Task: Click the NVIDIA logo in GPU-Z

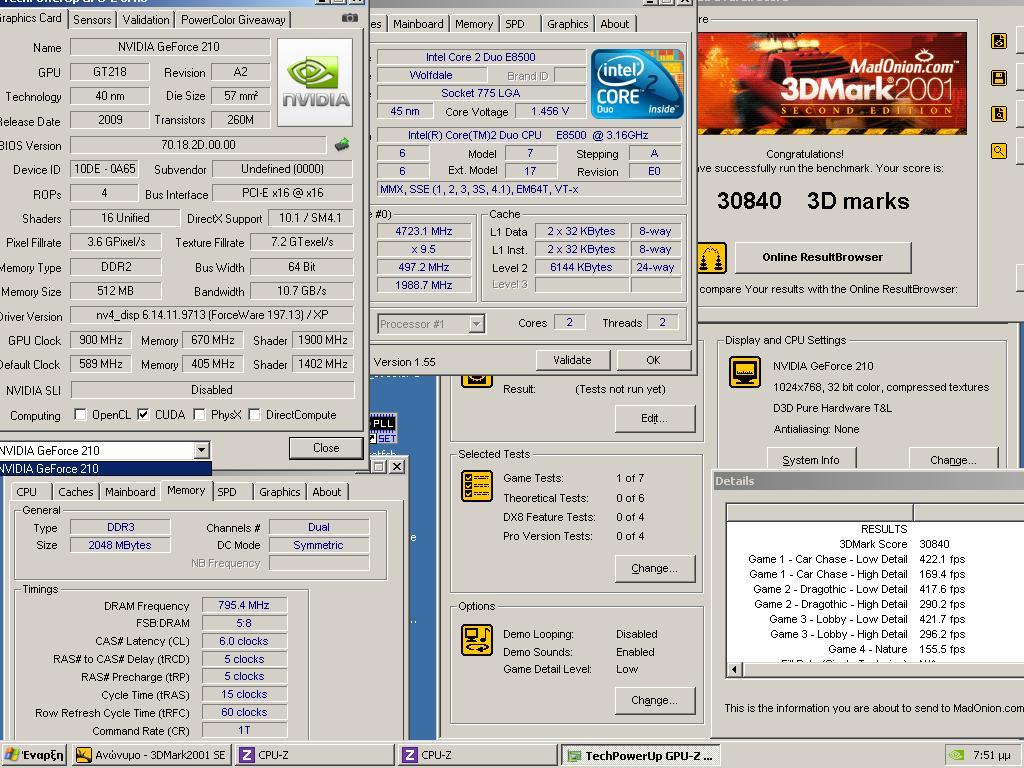Action: (x=315, y=82)
